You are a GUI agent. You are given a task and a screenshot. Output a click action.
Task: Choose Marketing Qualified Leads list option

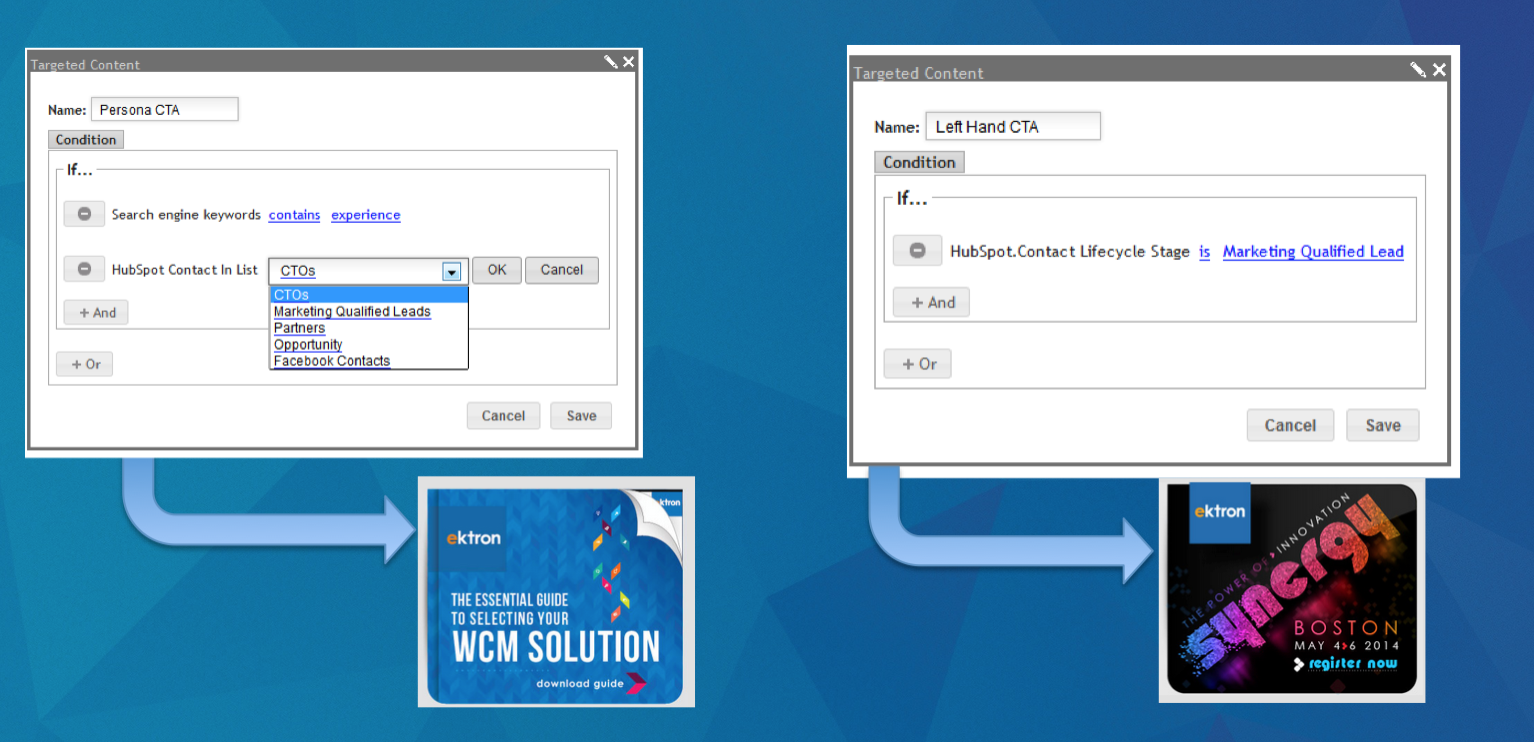[369, 311]
